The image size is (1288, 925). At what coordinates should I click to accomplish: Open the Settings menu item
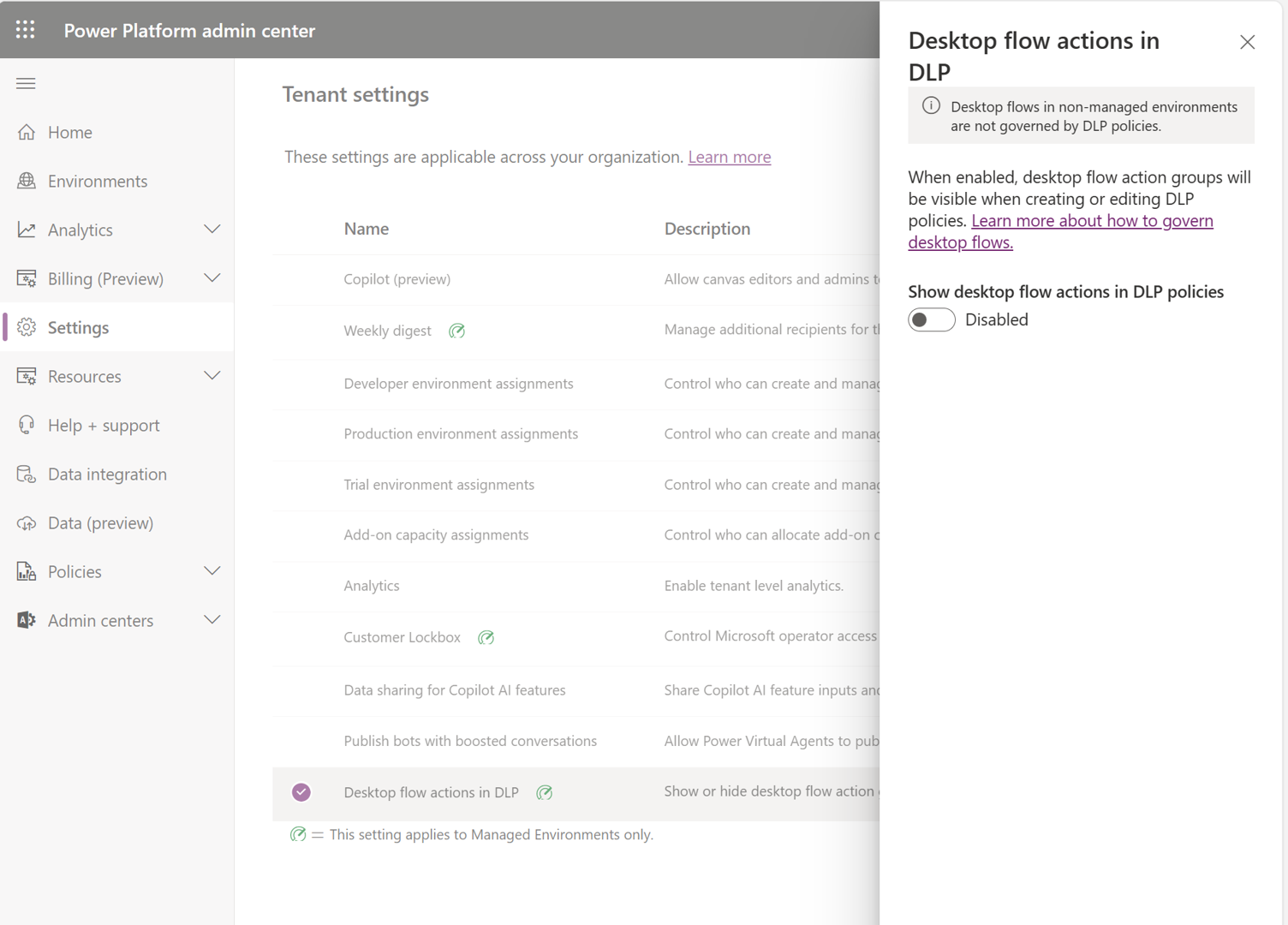(78, 326)
